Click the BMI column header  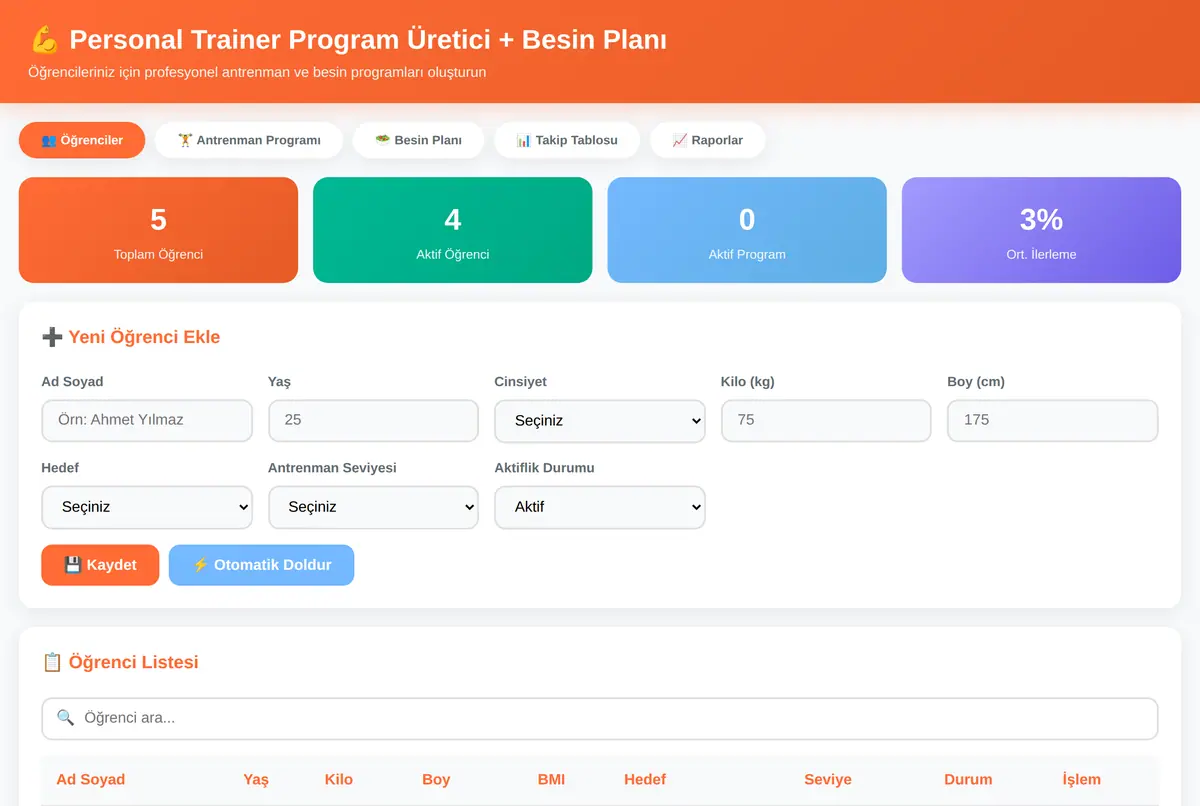pos(551,779)
